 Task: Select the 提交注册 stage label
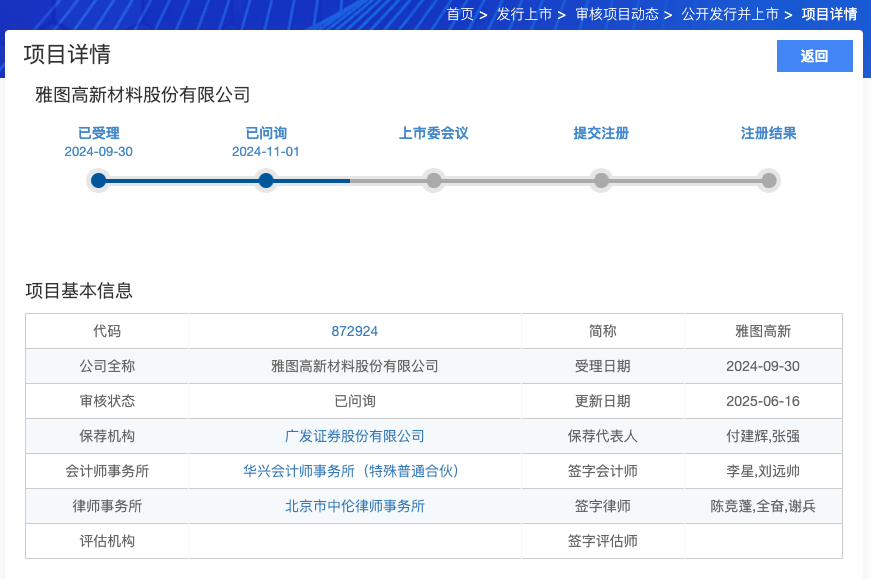(601, 133)
